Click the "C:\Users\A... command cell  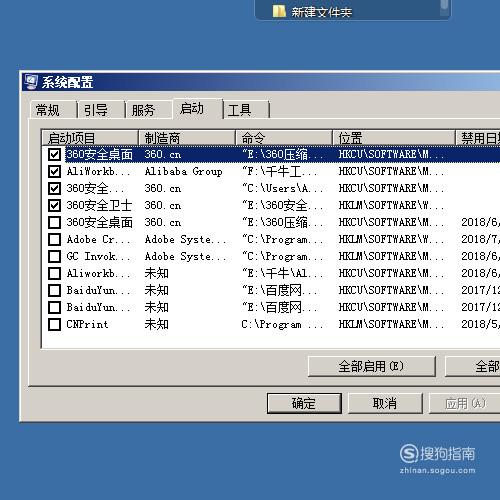(283, 188)
